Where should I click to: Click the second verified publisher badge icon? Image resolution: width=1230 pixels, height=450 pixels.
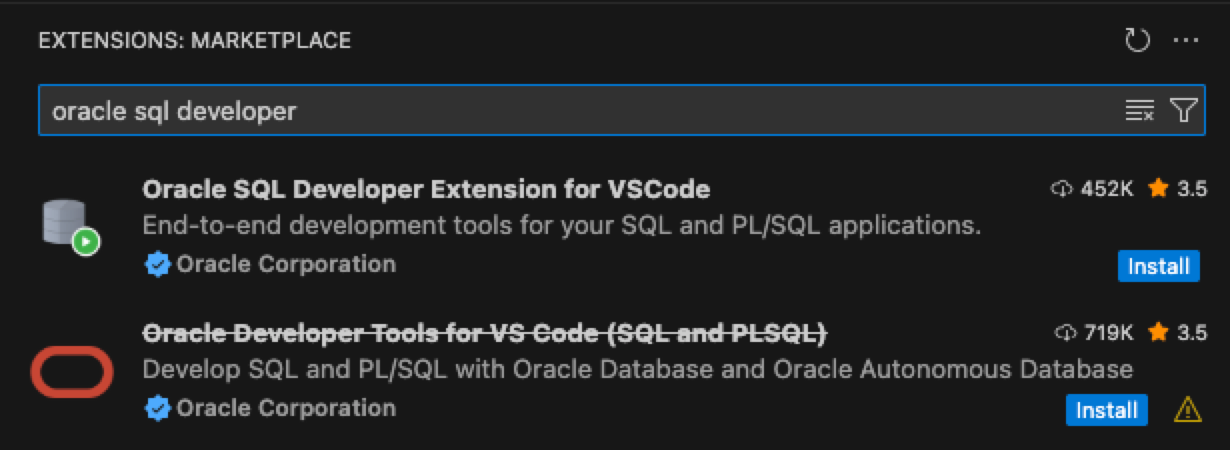(x=157, y=409)
